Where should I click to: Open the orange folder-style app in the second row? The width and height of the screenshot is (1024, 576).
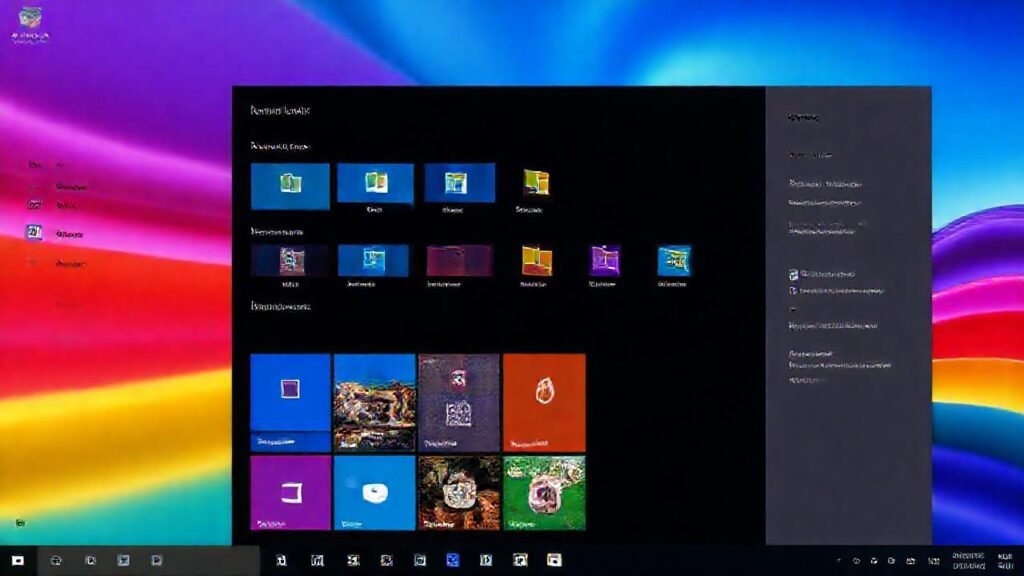coord(536,262)
